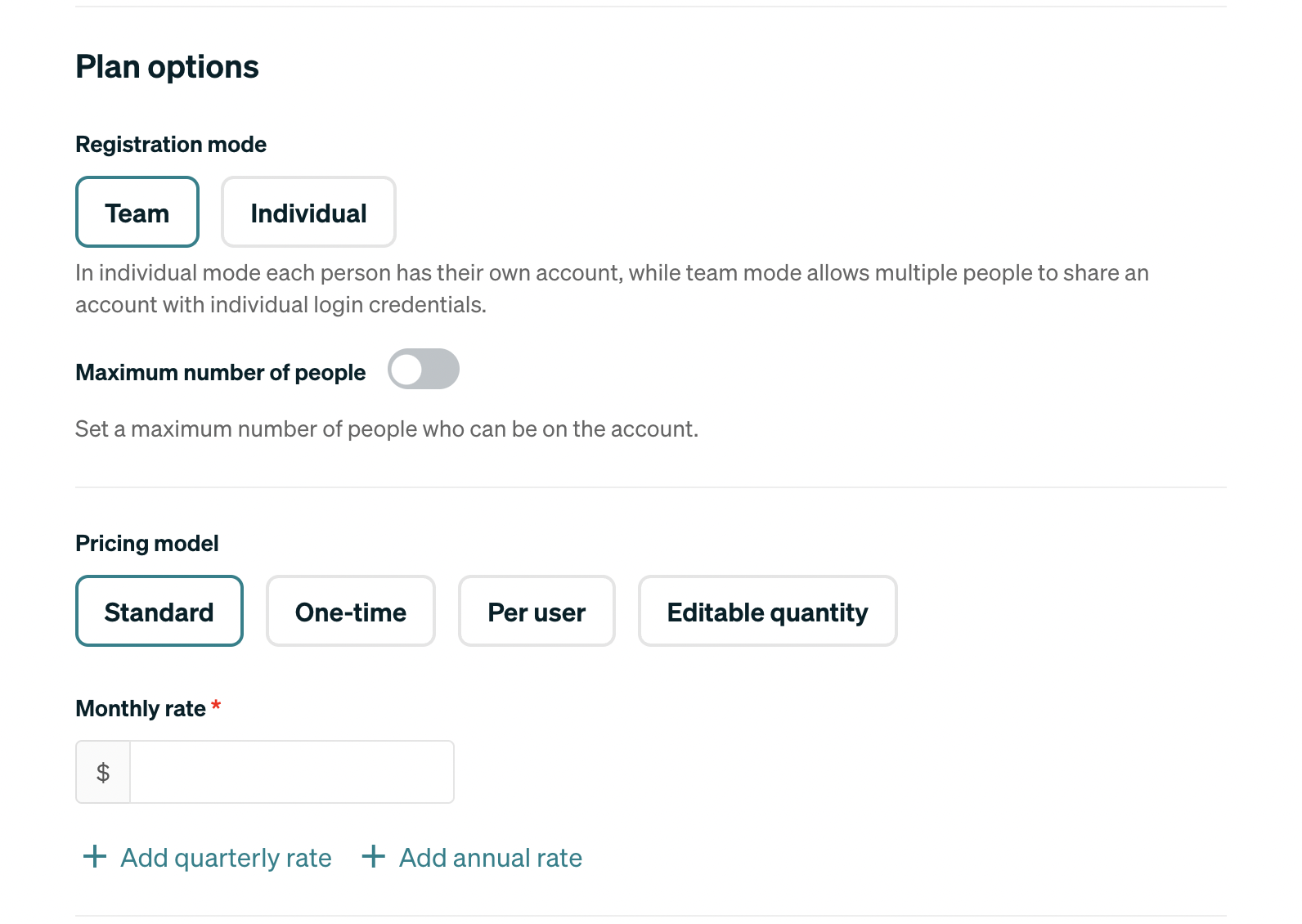
Task: Choose the One-time pricing model
Action: tap(351, 611)
